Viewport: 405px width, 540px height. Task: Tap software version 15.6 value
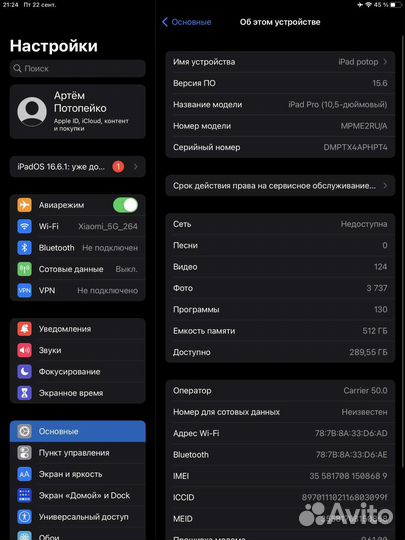pos(380,83)
